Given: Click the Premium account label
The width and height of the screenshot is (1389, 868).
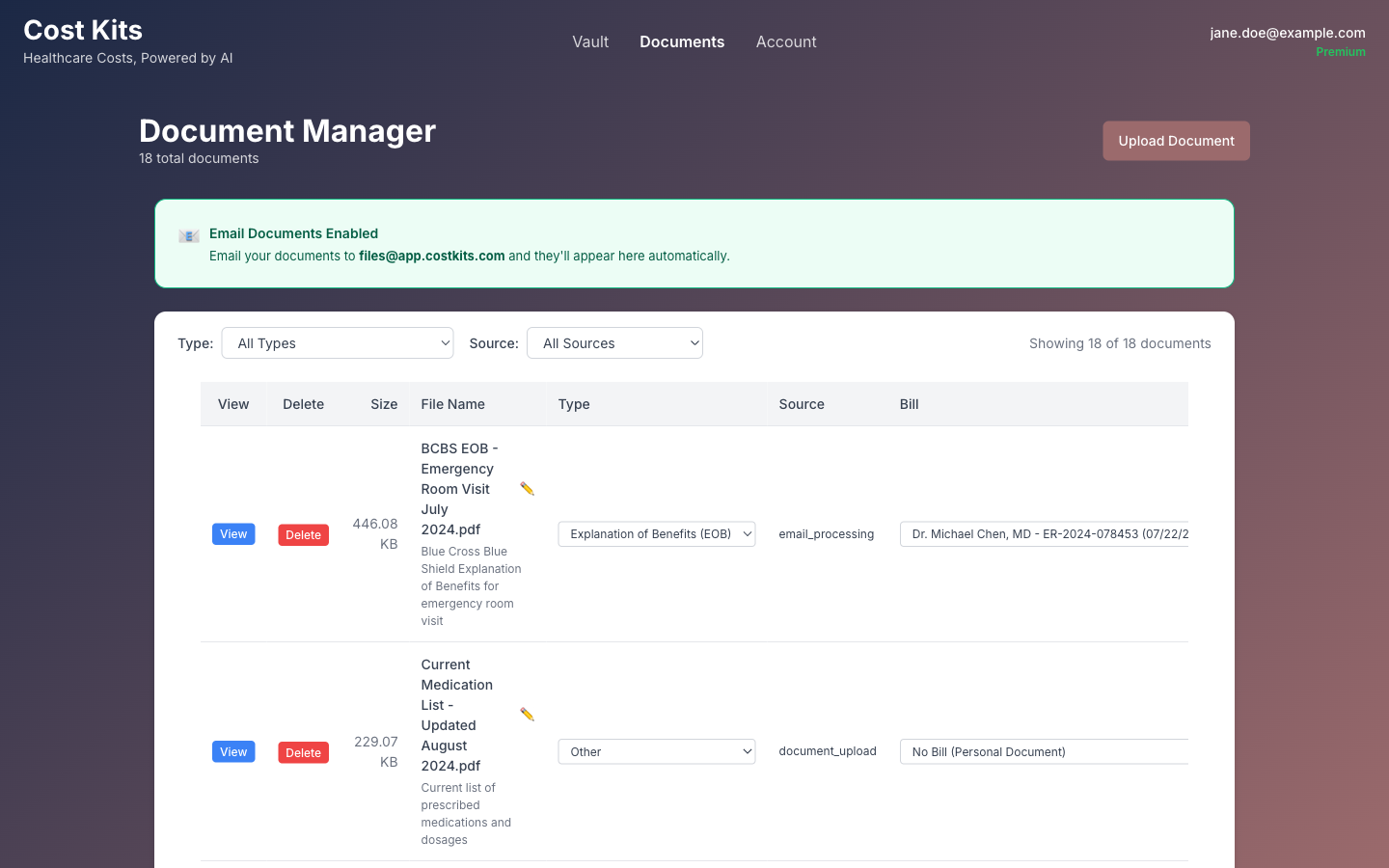Looking at the screenshot, I should [1340, 51].
